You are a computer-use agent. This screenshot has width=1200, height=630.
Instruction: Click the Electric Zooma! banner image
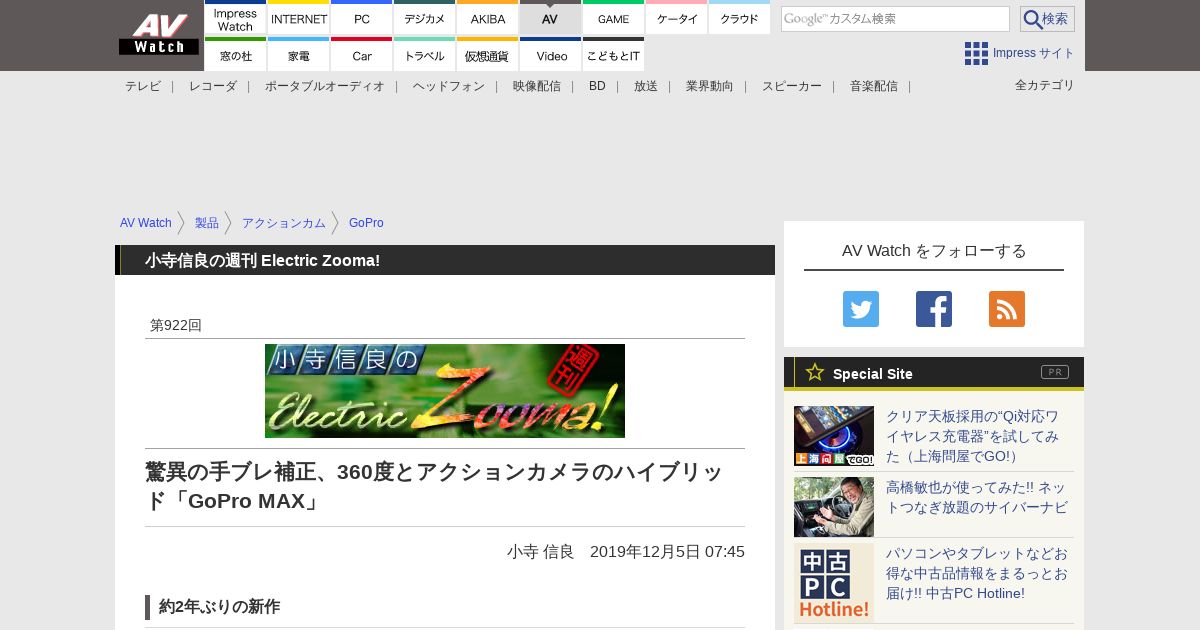(445, 391)
